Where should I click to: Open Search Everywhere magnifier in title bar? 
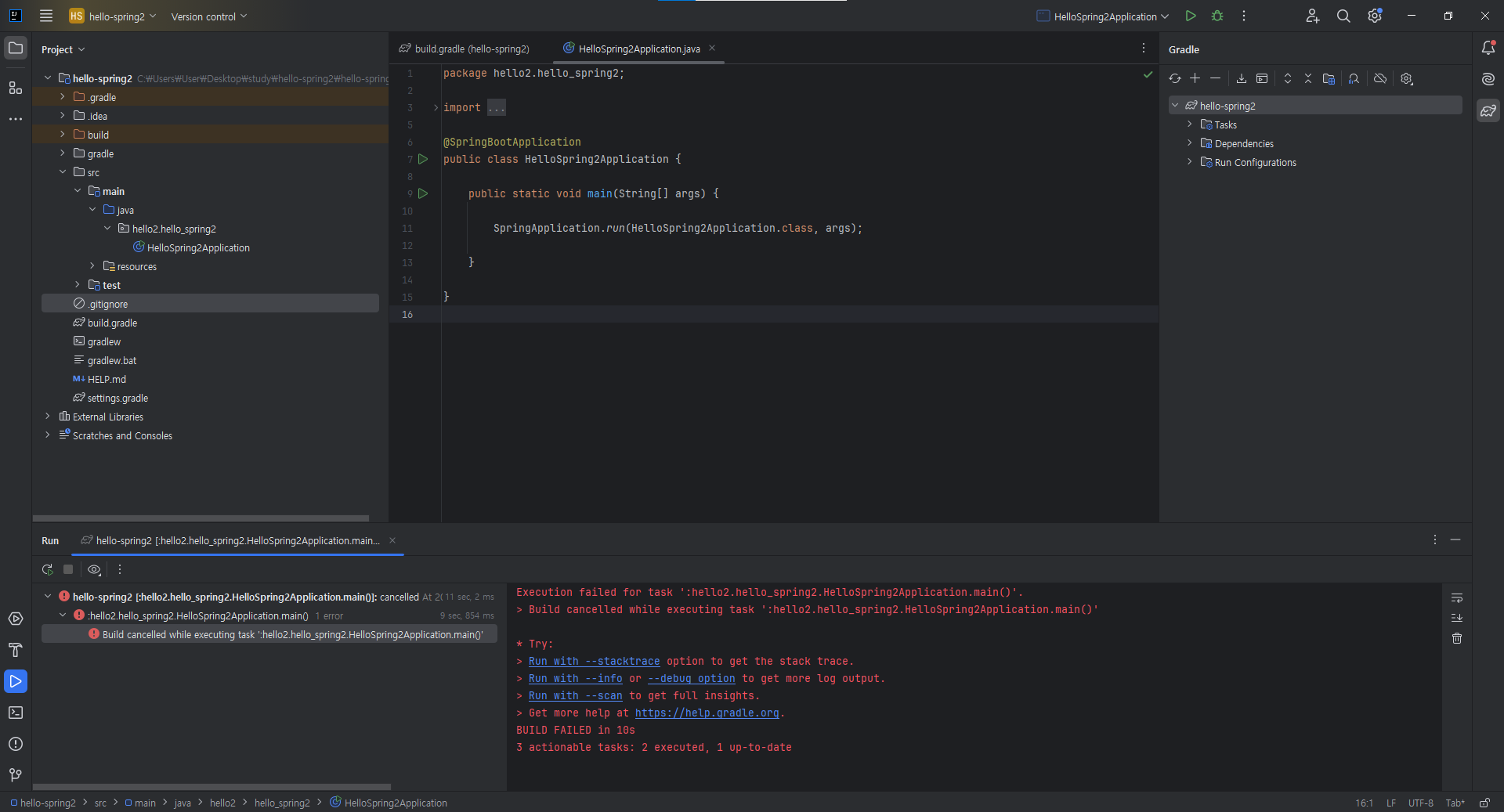[x=1343, y=16]
